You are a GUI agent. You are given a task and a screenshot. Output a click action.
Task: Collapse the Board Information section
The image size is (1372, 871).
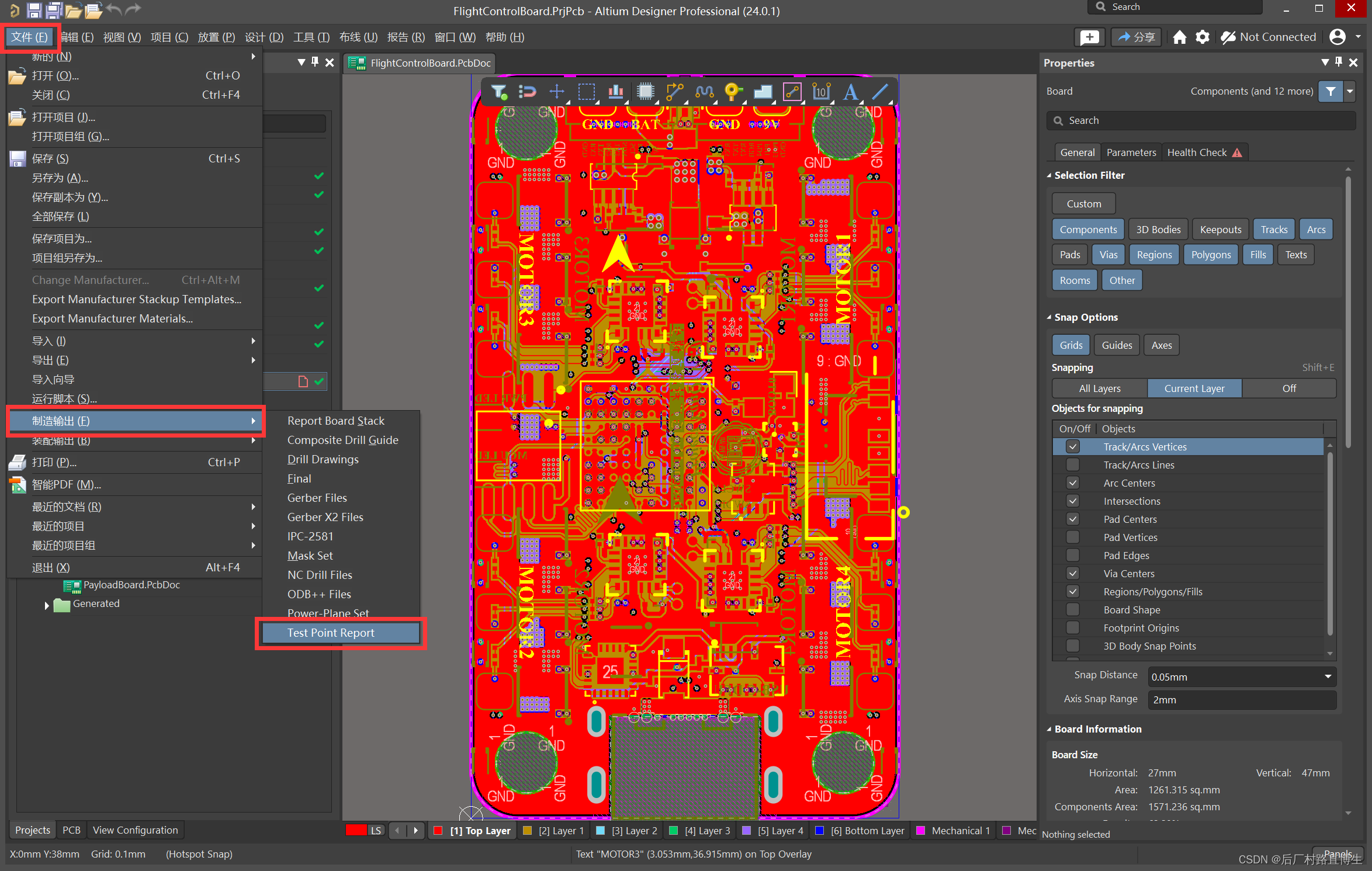coord(1049,729)
